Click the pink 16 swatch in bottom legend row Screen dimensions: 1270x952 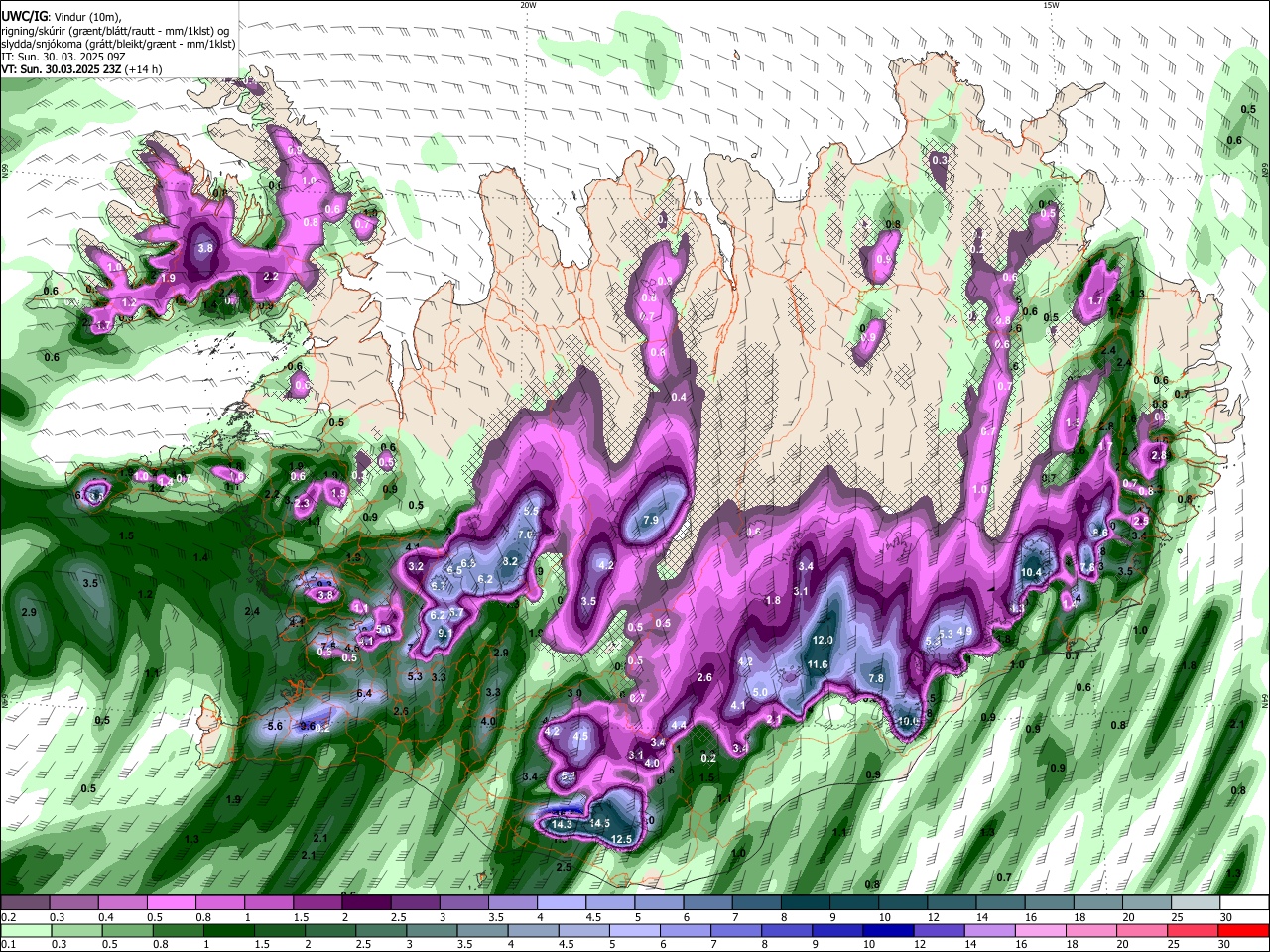tap(1040, 930)
